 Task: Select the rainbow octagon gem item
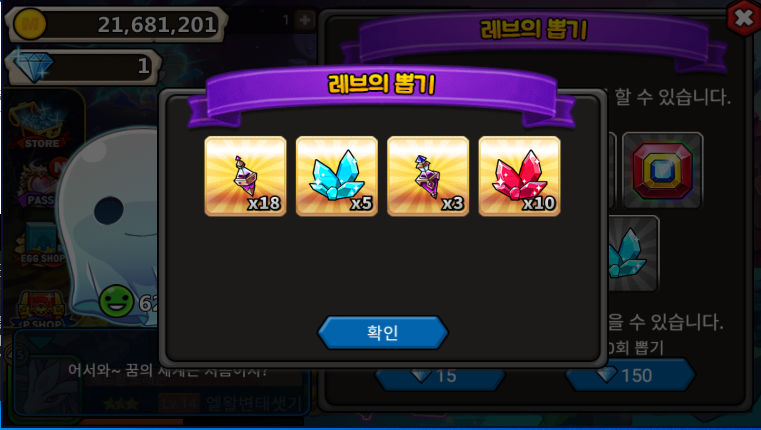click(662, 170)
